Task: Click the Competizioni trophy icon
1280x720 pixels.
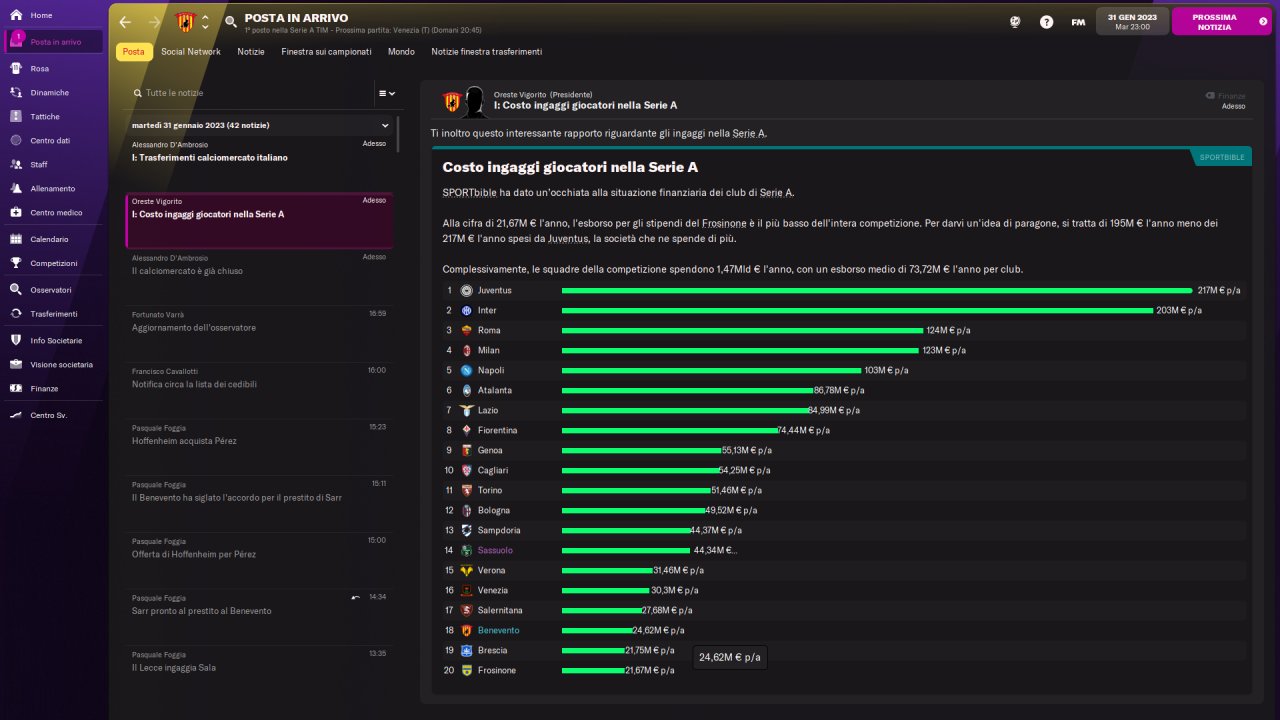Action: (16, 263)
